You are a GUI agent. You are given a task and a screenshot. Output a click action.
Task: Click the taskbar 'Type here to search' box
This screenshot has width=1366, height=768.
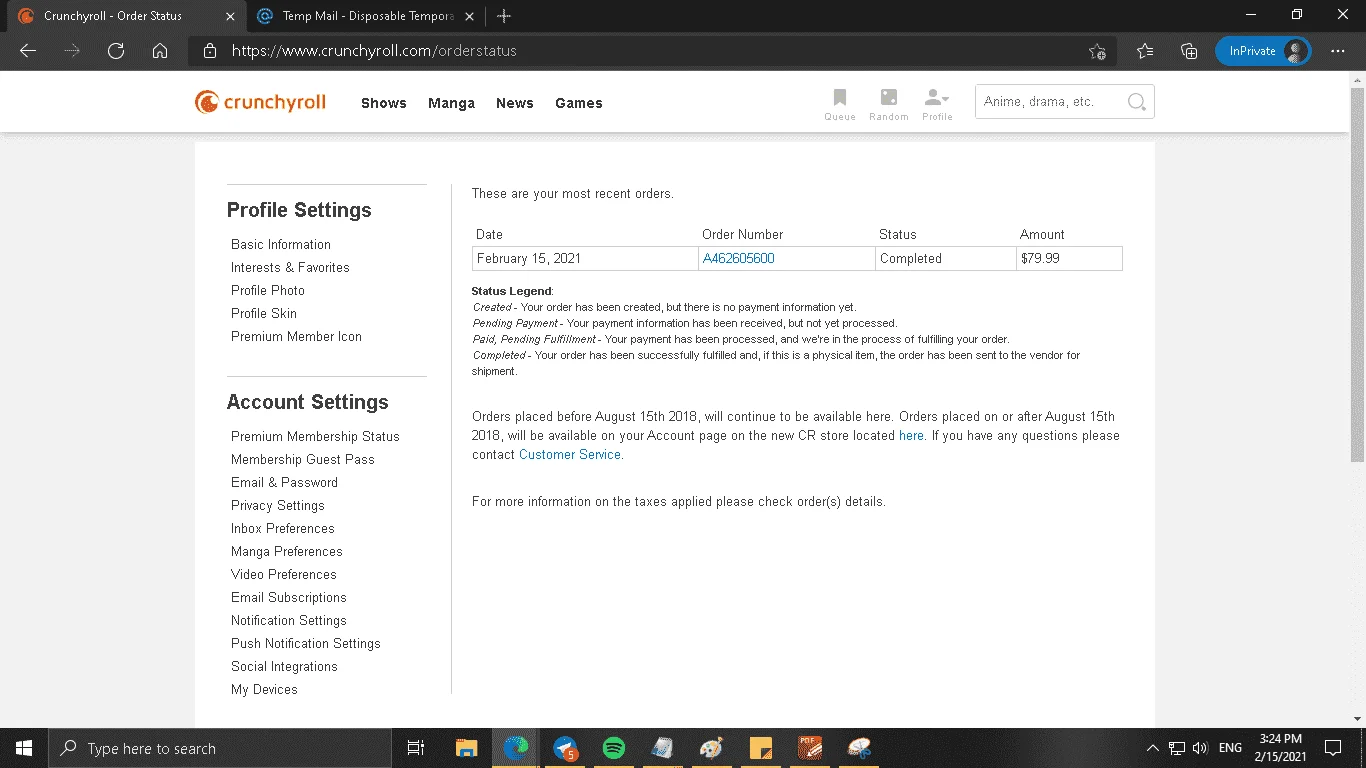(x=220, y=748)
